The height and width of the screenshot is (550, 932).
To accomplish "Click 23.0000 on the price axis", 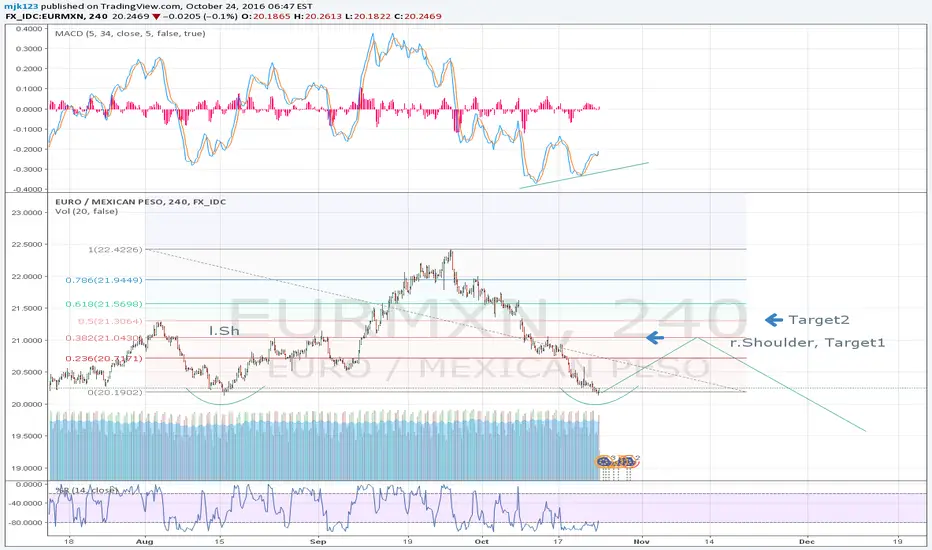I will (x=27, y=212).
